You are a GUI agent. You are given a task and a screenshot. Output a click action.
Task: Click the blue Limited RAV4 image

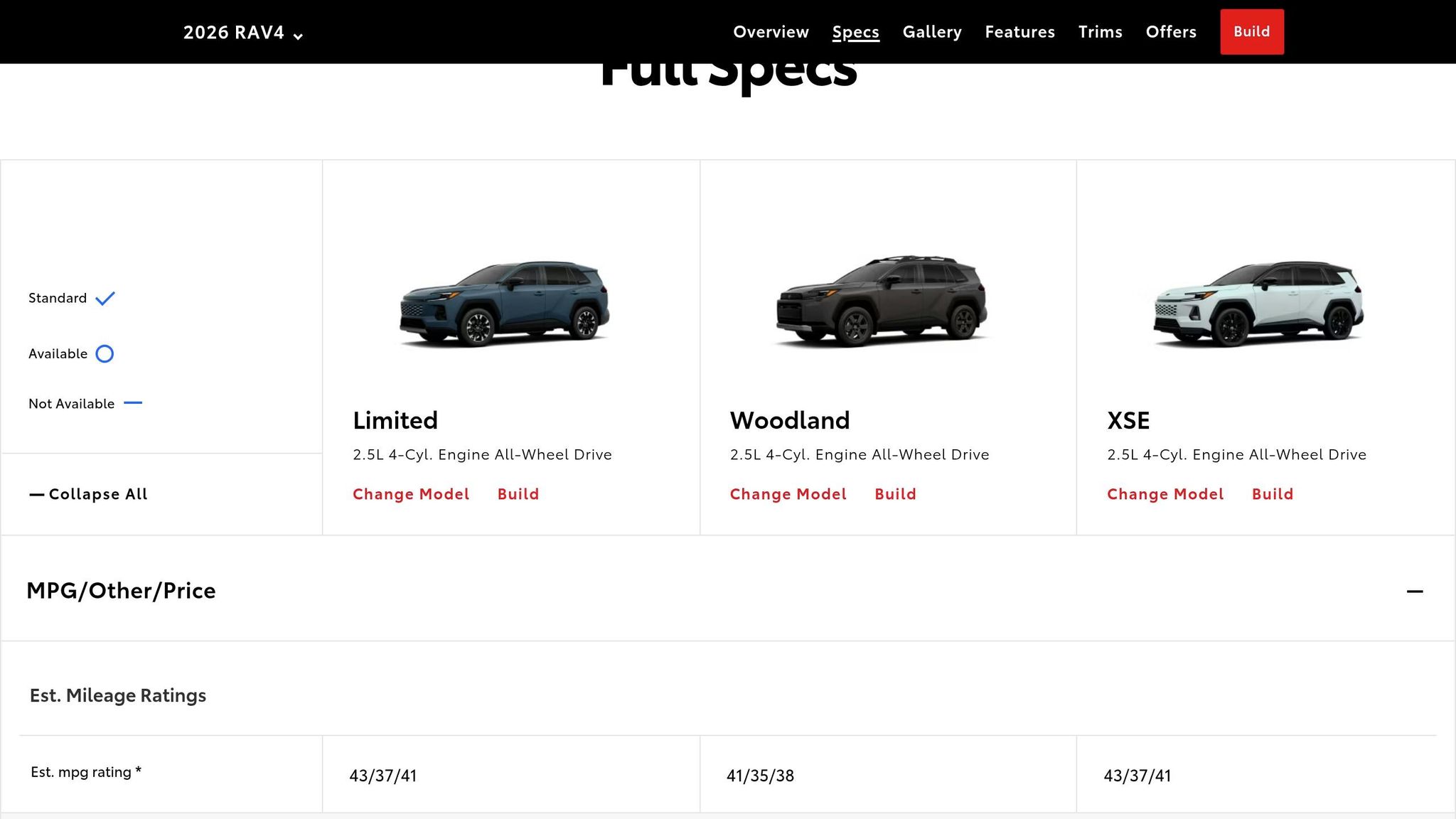point(504,304)
